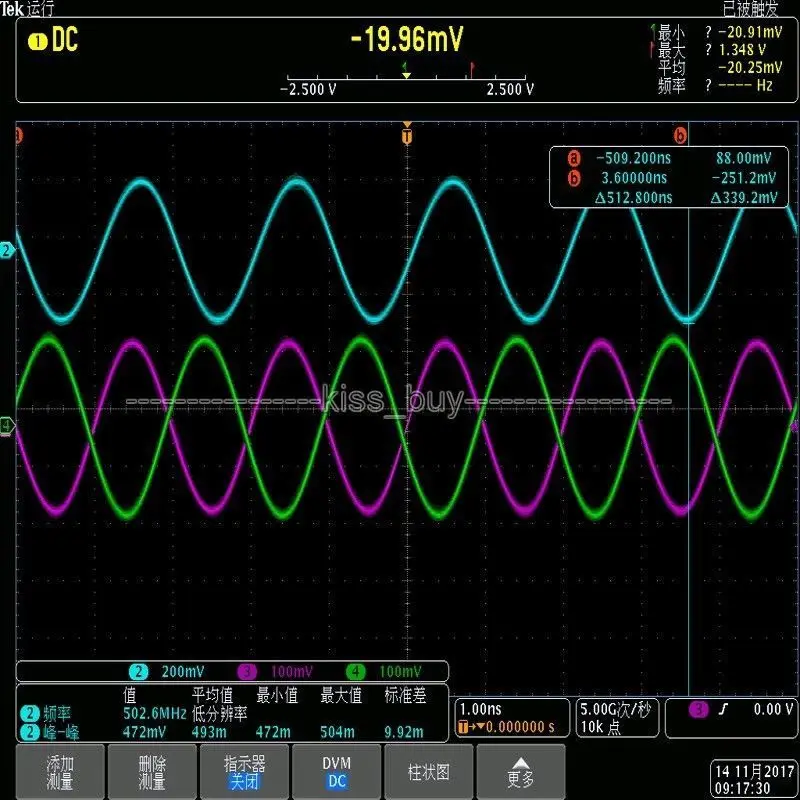Click the green minimum flag on DVM scale
Viewport: 800px width, 800px height.
coord(405,67)
